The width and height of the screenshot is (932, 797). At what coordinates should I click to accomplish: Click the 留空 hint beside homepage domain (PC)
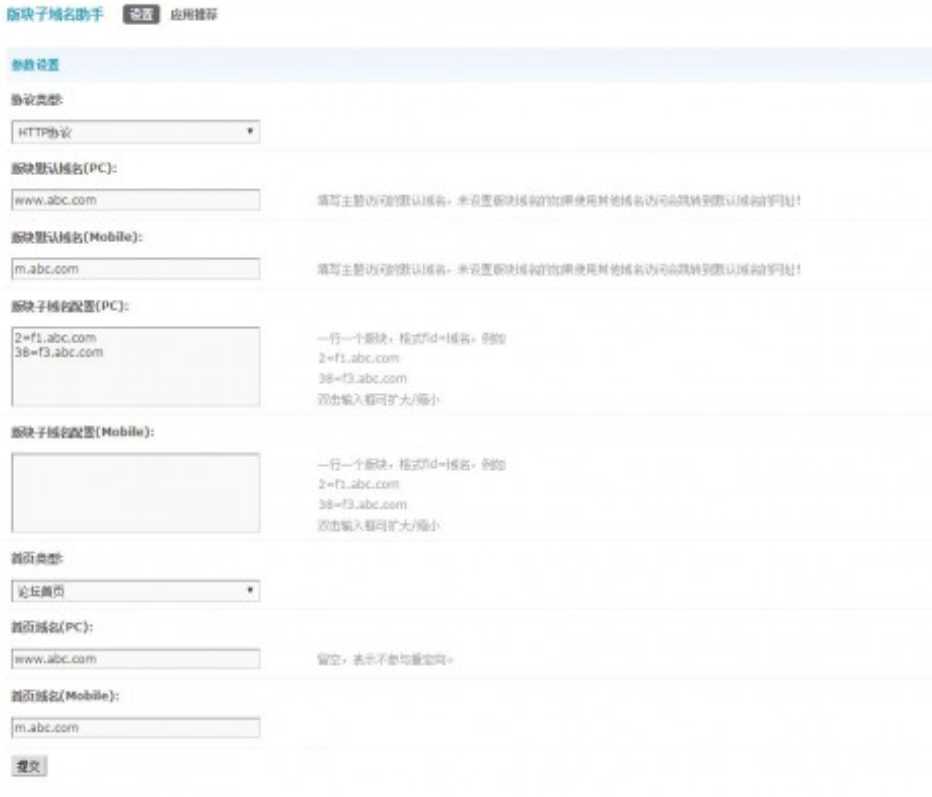coord(385,659)
